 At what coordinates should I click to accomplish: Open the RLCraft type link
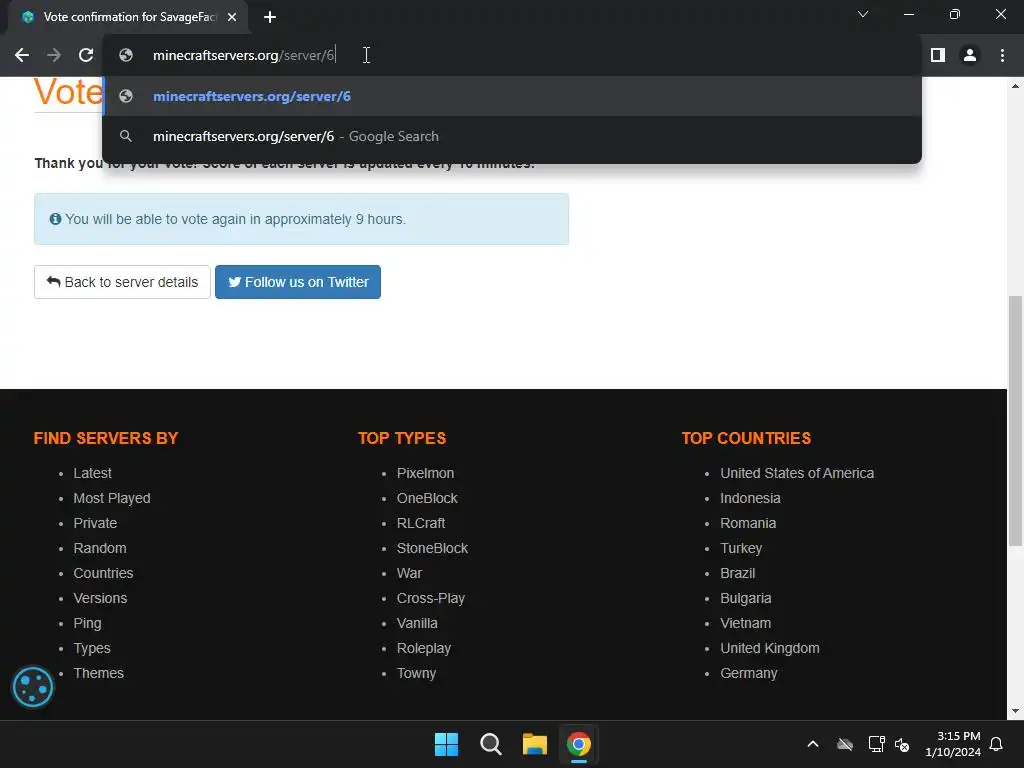click(x=421, y=523)
